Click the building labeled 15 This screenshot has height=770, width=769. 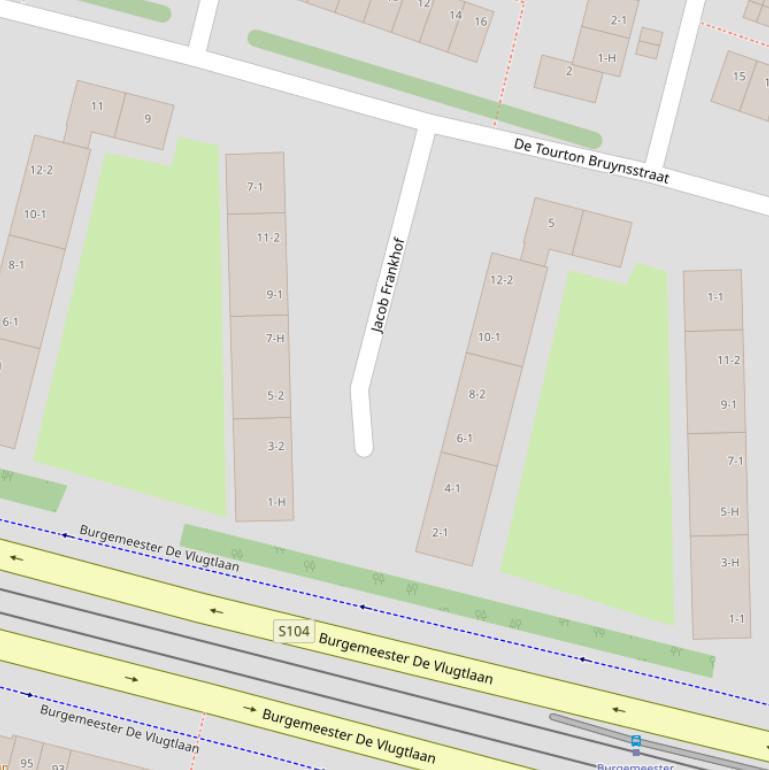pyautogui.click(x=739, y=77)
